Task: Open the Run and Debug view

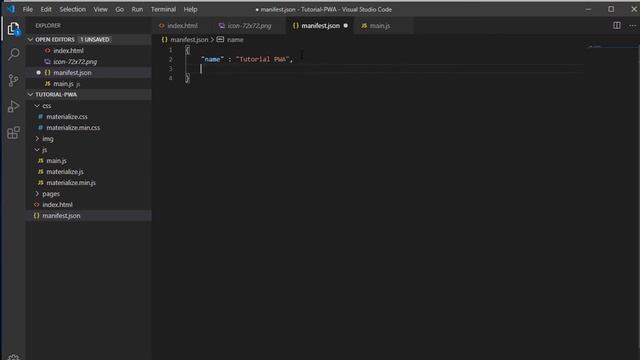Action: [13, 106]
